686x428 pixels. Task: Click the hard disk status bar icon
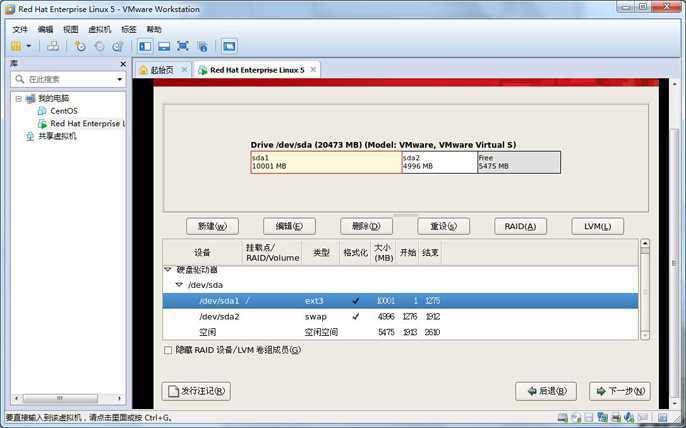tap(563, 418)
